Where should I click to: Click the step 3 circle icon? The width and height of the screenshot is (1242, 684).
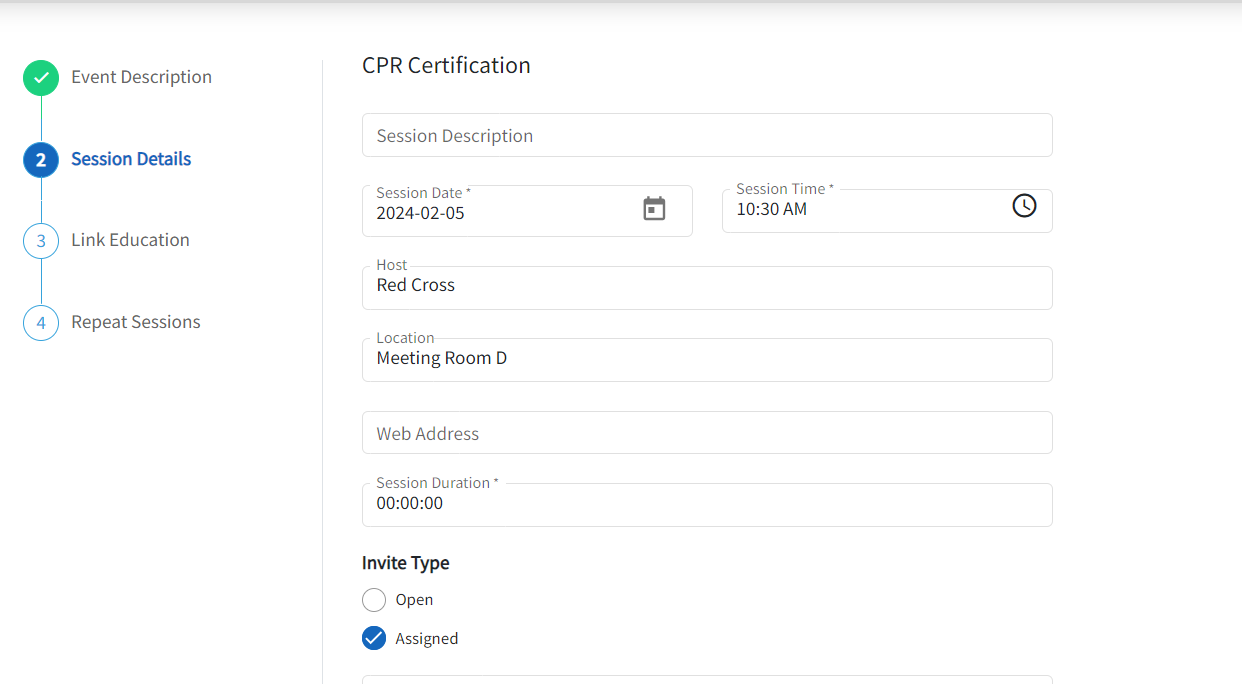pyautogui.click(x=41, y=241)
